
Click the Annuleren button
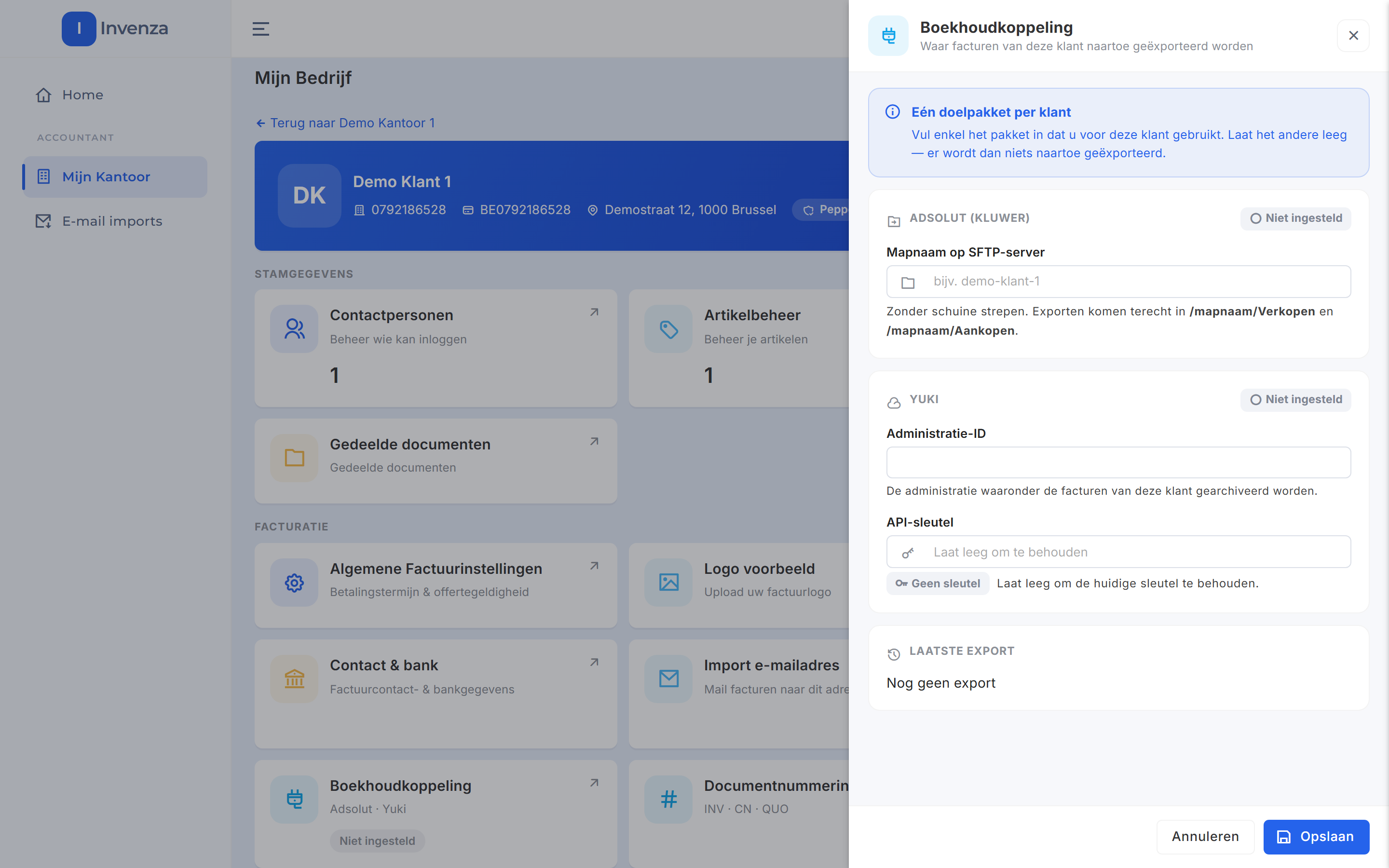pyautogui.click(x=1205, y=837)
